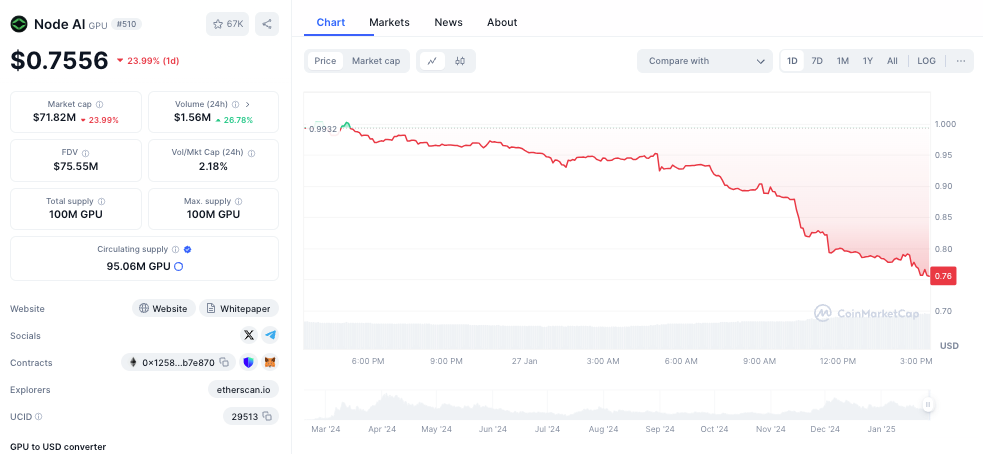Switch to line chart view
This screenshot has width=983, height=454.
click(x=432, y=61)
